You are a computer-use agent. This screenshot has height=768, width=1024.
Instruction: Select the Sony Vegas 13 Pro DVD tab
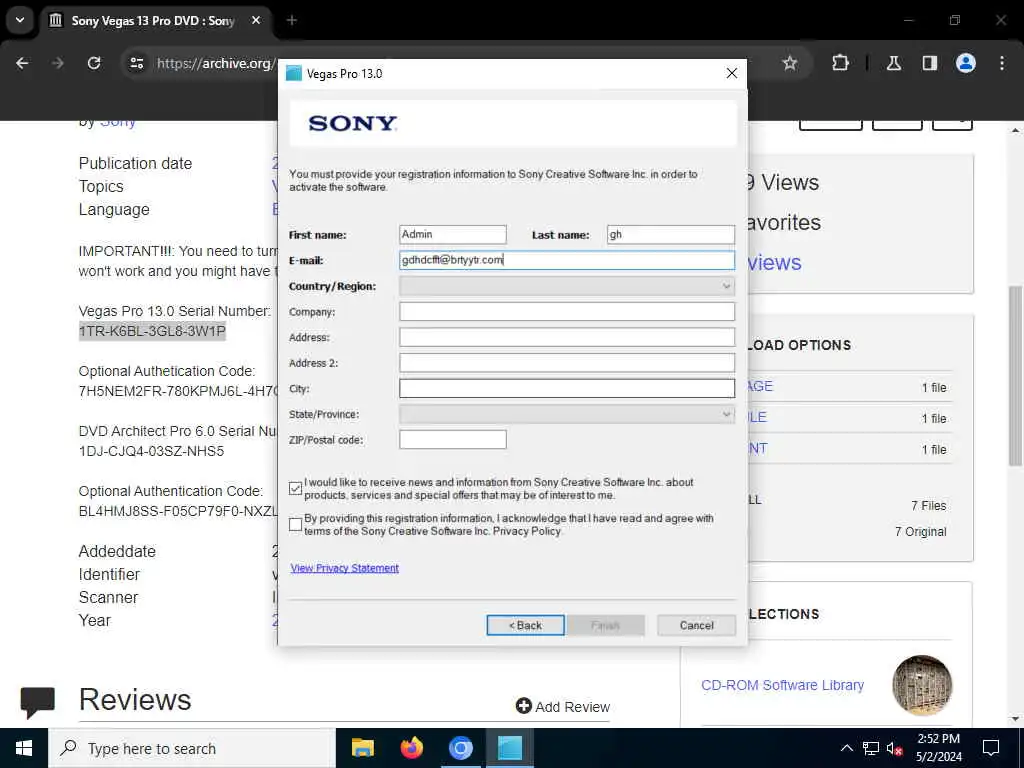coord(153,20)
